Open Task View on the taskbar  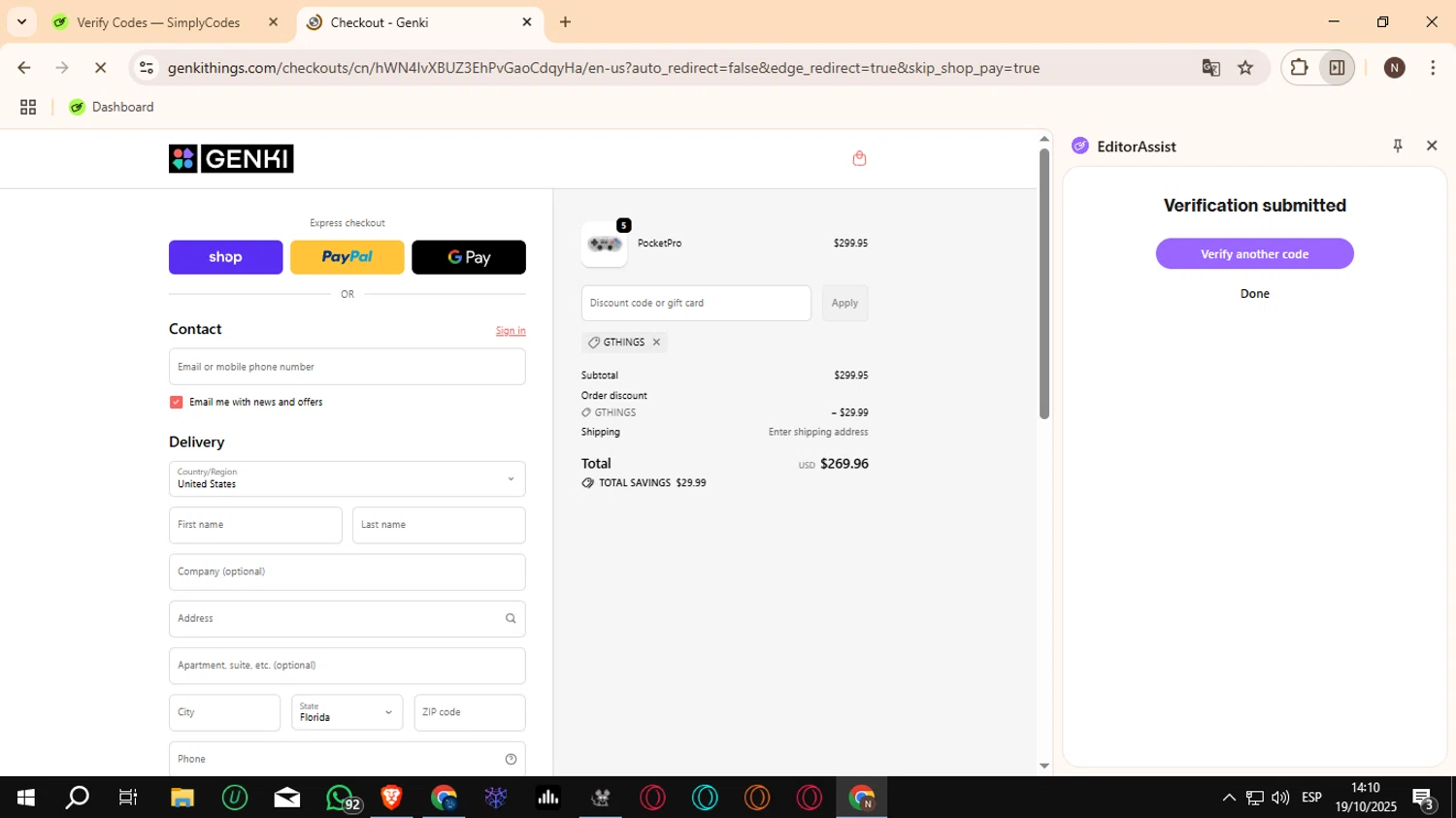pos(128,798)
